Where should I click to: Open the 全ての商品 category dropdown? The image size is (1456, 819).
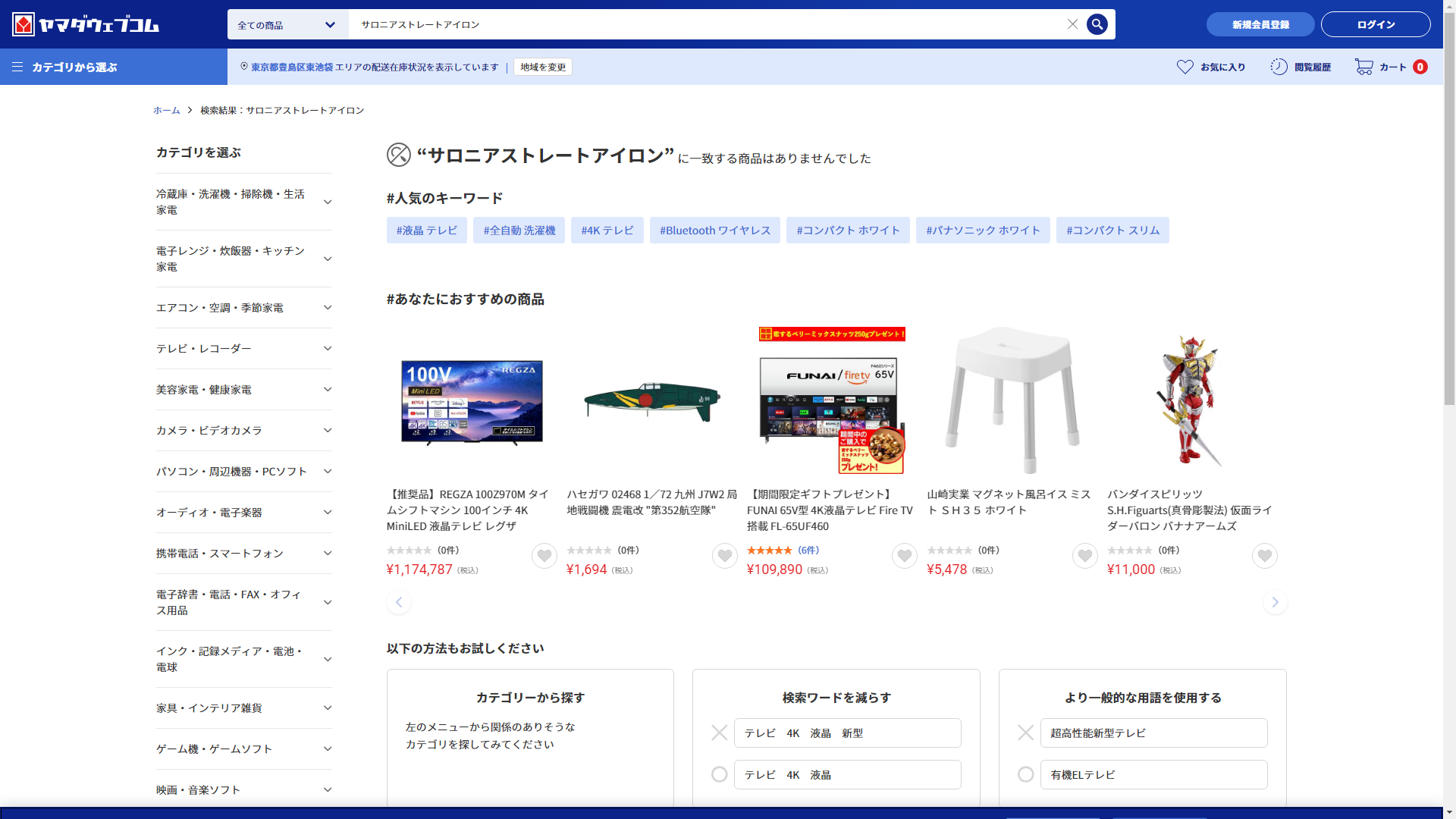(287, 24)
